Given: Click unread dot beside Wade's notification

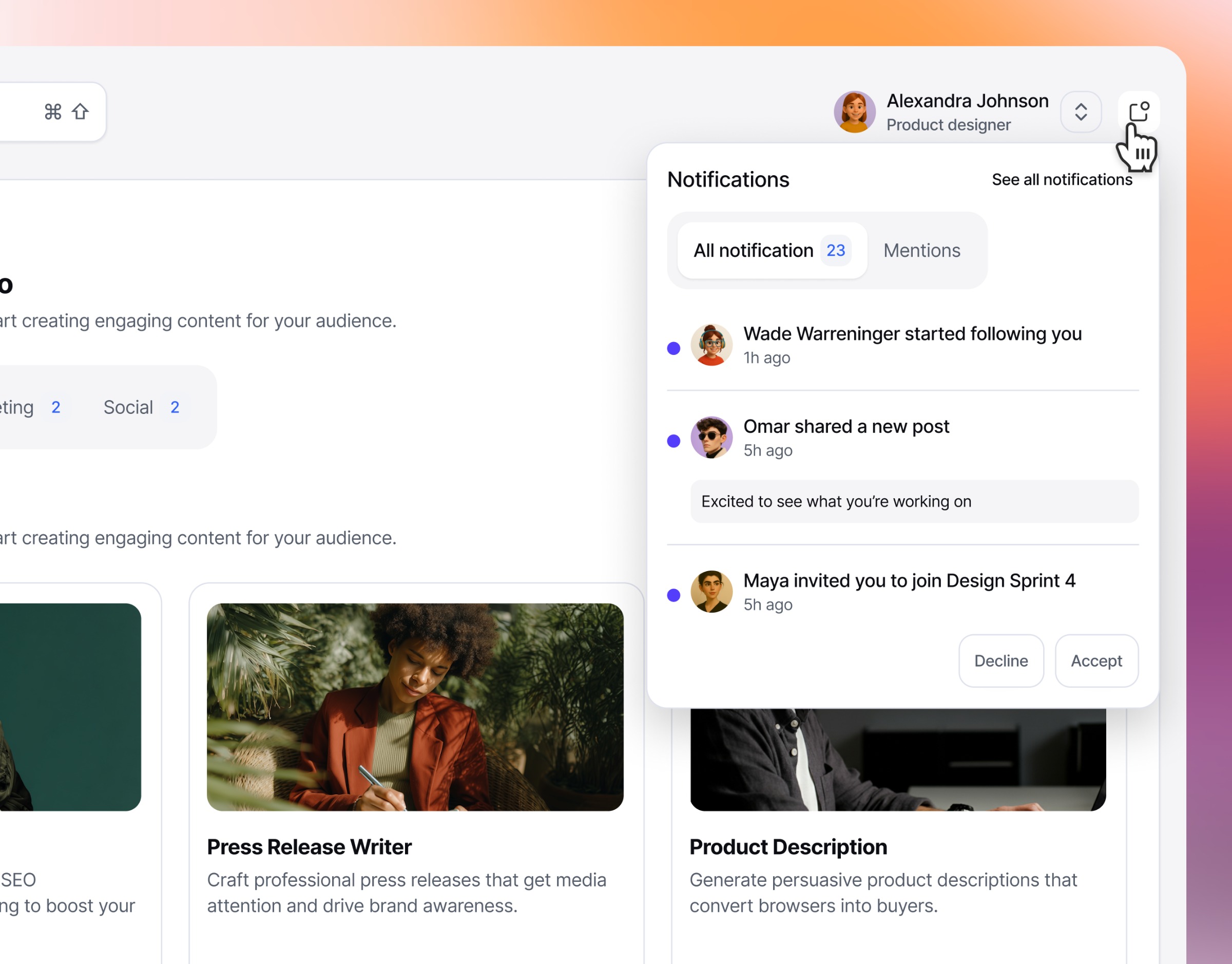Looking at the screenshot, I should click(673, 348).
